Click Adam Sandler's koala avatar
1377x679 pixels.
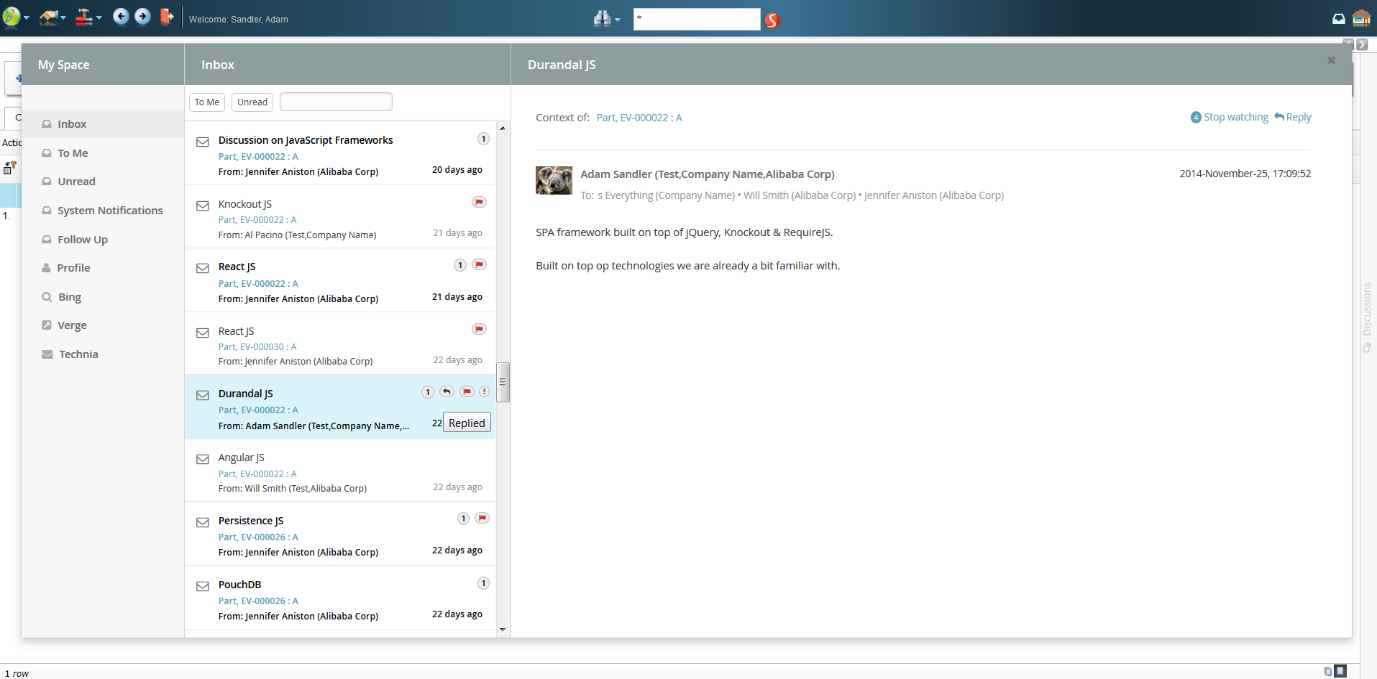[554, 180]
